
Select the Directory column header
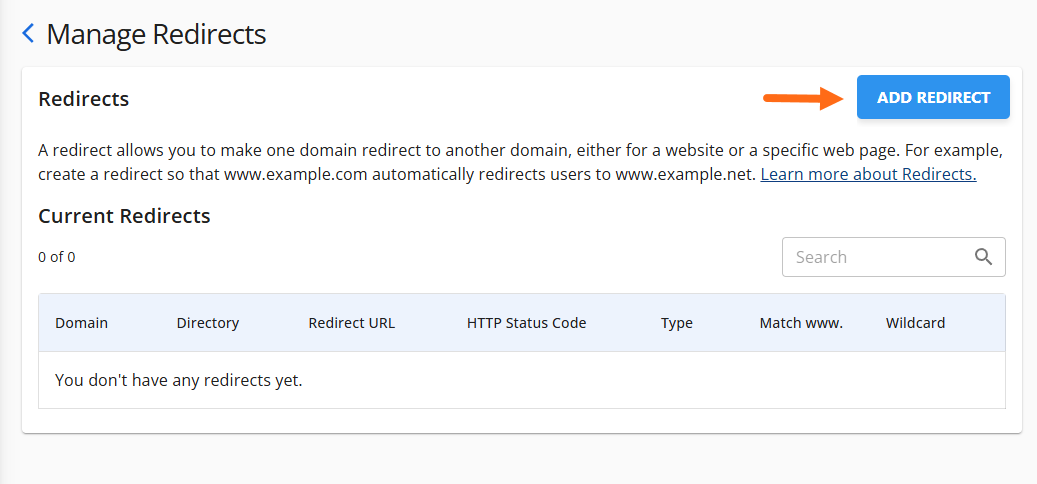coord(208,323)
